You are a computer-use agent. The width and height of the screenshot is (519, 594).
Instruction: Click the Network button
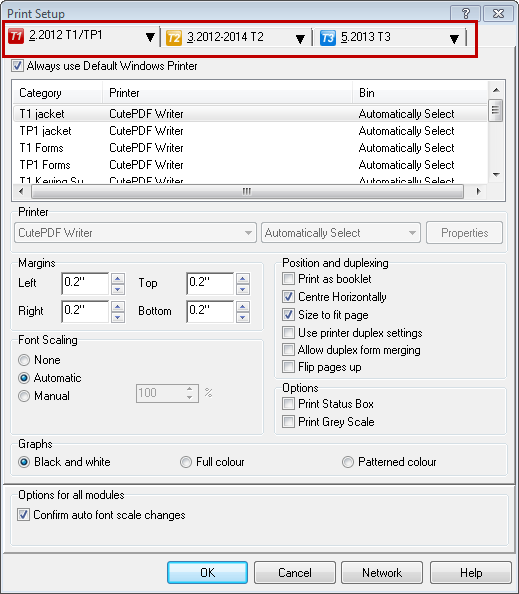382,572
